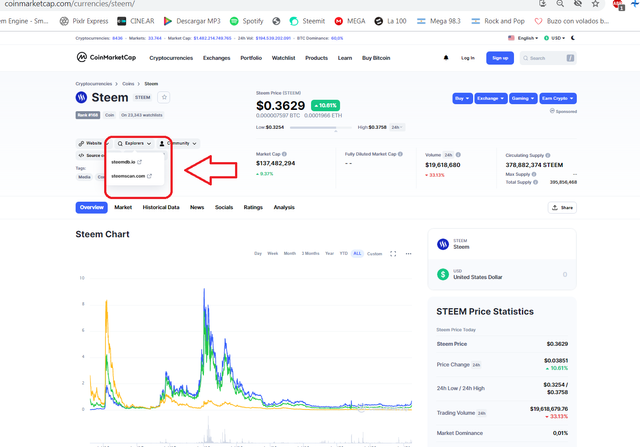Open Spotify bookmark
Screen dimensions: 640x447
pyautogui.click(x=247, y=21)
